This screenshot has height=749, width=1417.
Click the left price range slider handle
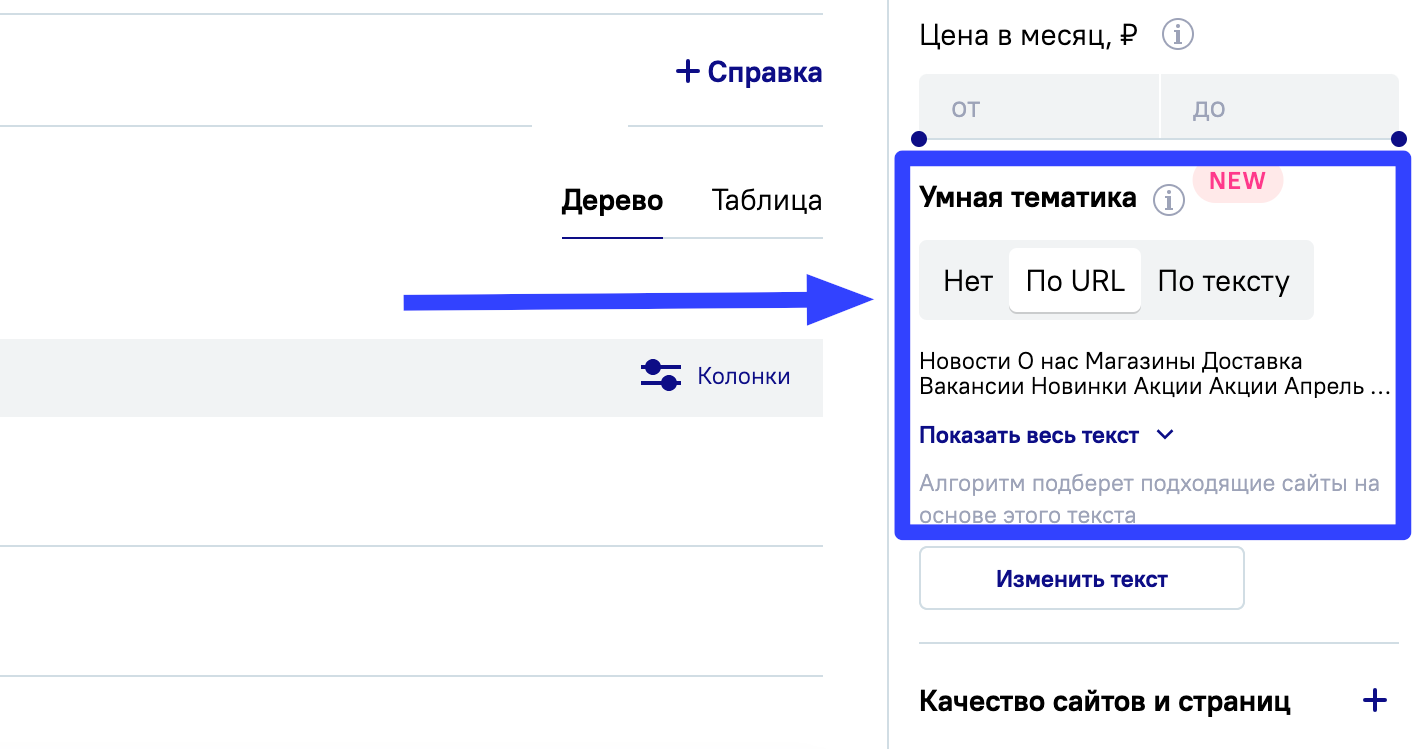(x=920, y=139)
